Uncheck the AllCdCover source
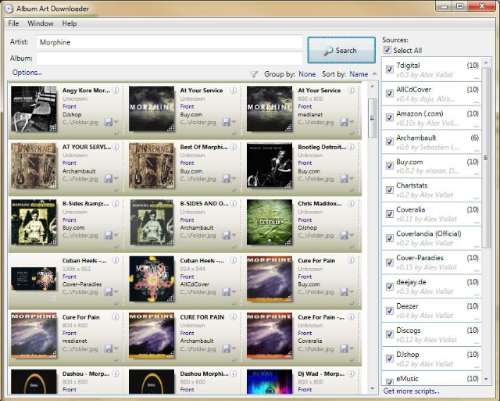The height and width of the screenshot is (401, 500). click(x=389, y=93)
